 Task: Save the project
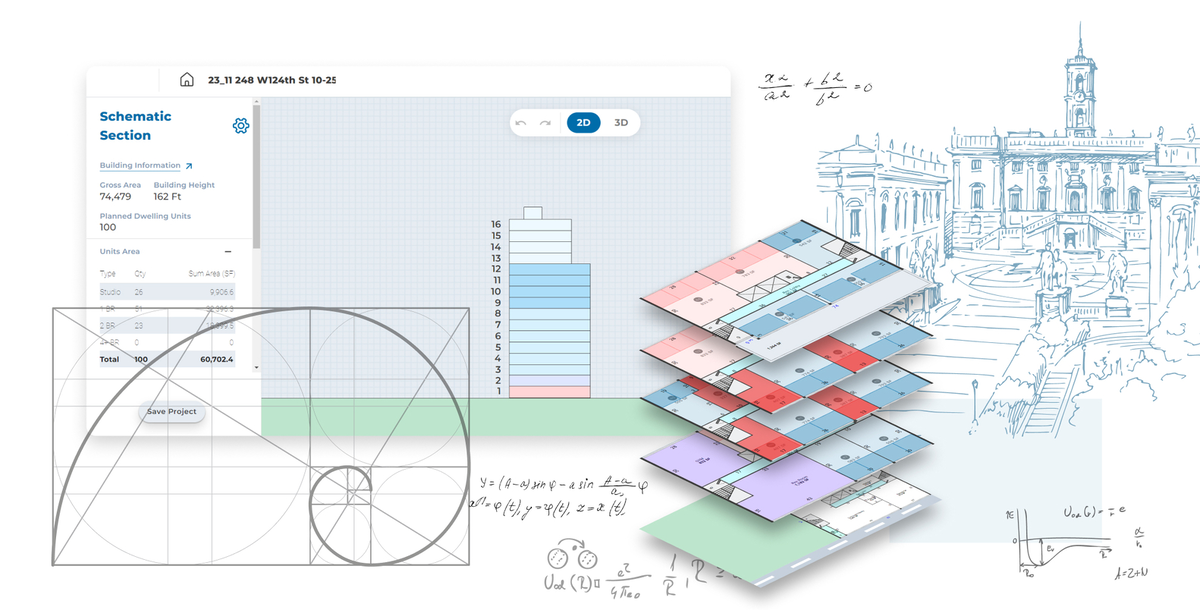pyautogui.click(x=171, y=412)
